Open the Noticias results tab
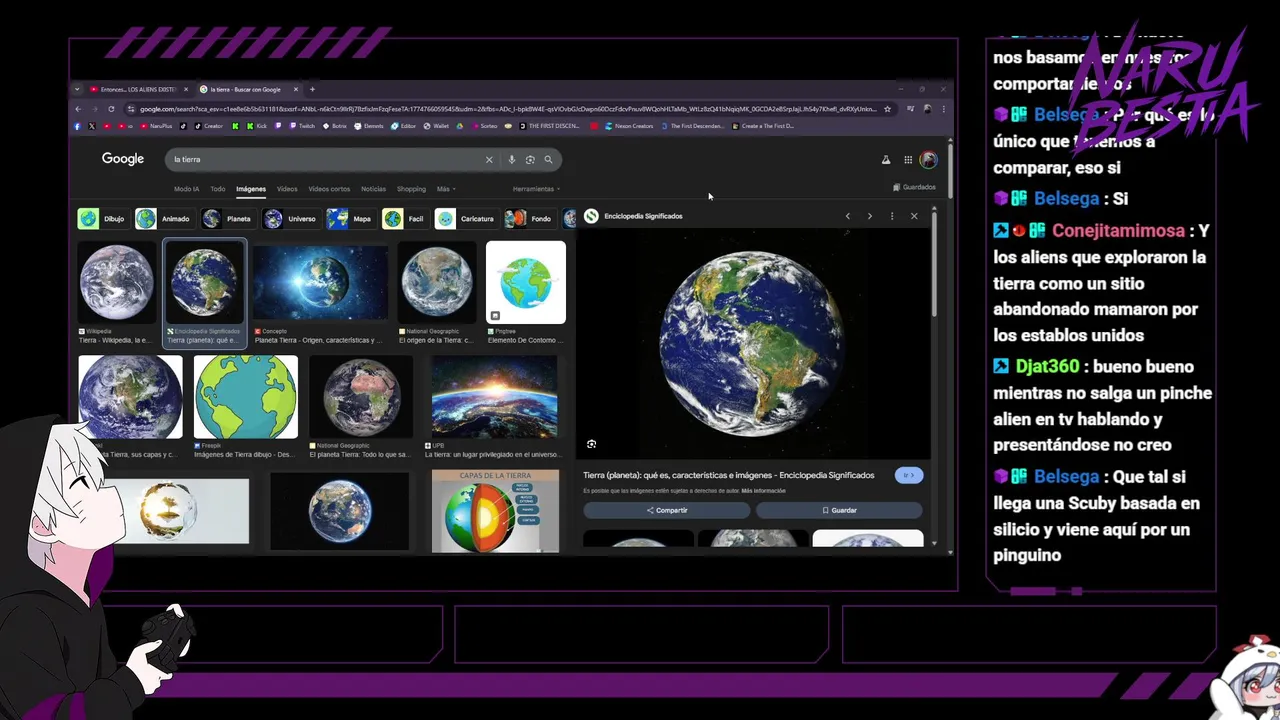1280x720 pixels. click(x=373, y=189)
